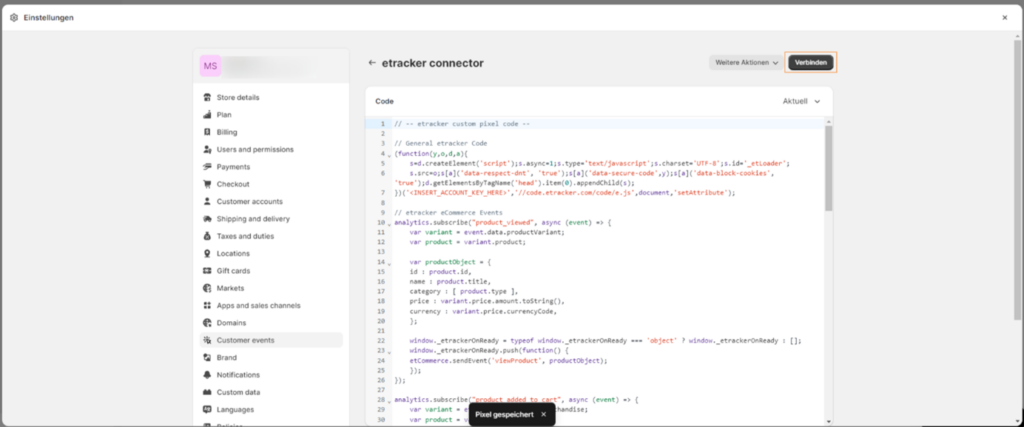Click the Users and permissions icon
This screenshot has width=1024, height=427.
click(x=207, y=150)
